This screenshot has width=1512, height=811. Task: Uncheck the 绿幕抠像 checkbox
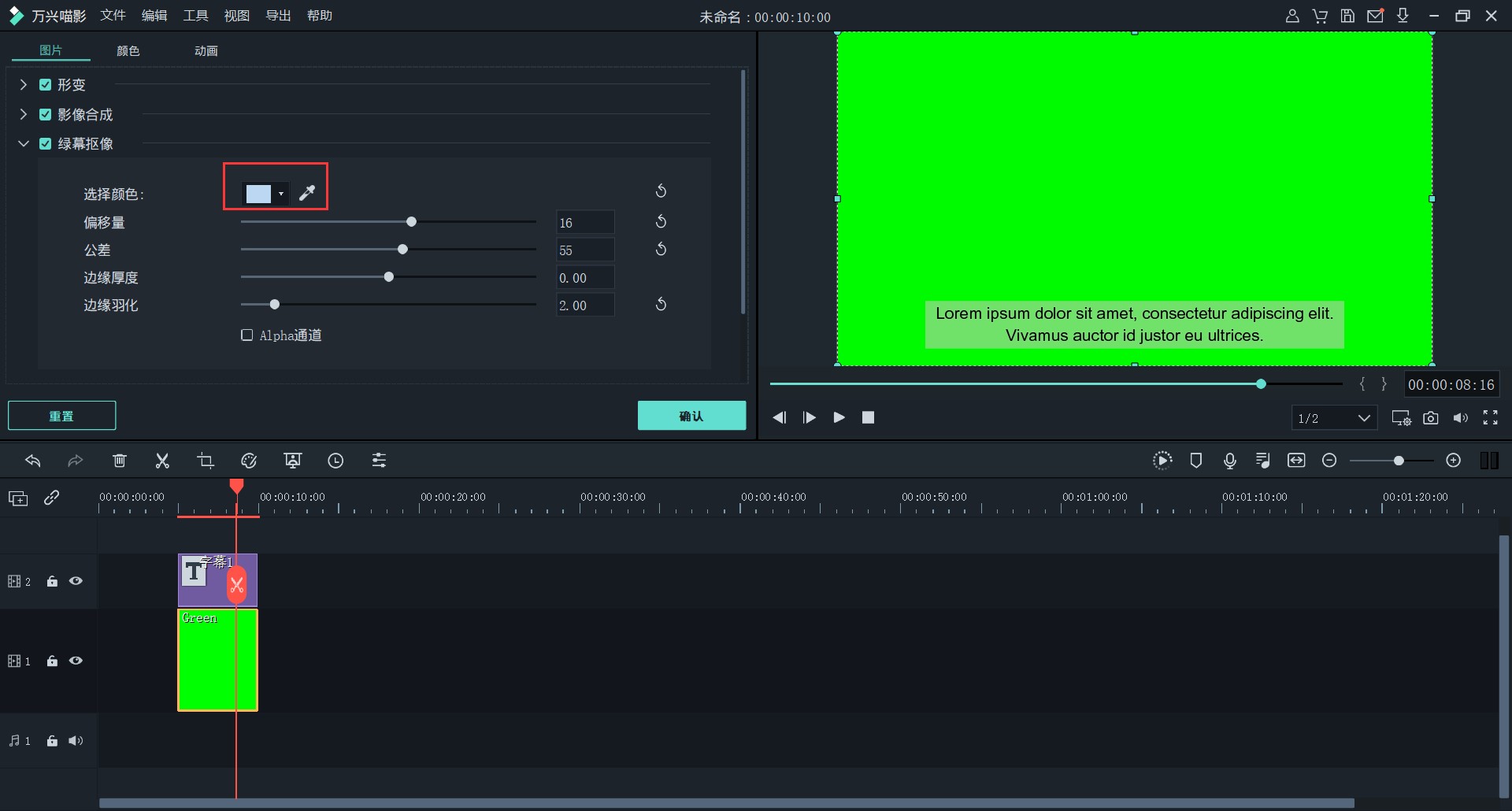click(x=46, y=144)
